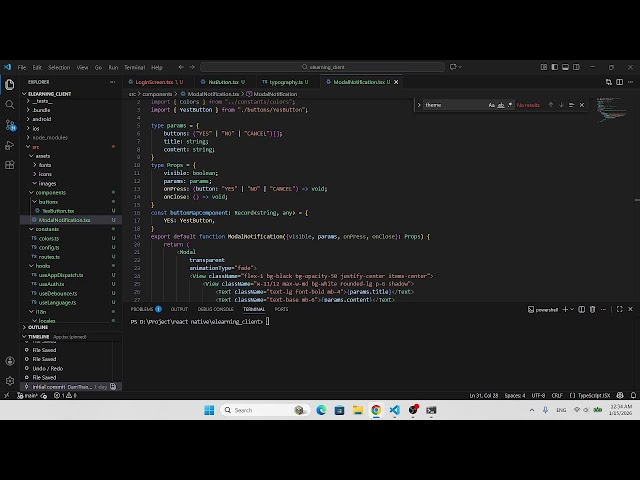Open the Extensions view
The image size is (640, 480).
click(x=10, y=165)
